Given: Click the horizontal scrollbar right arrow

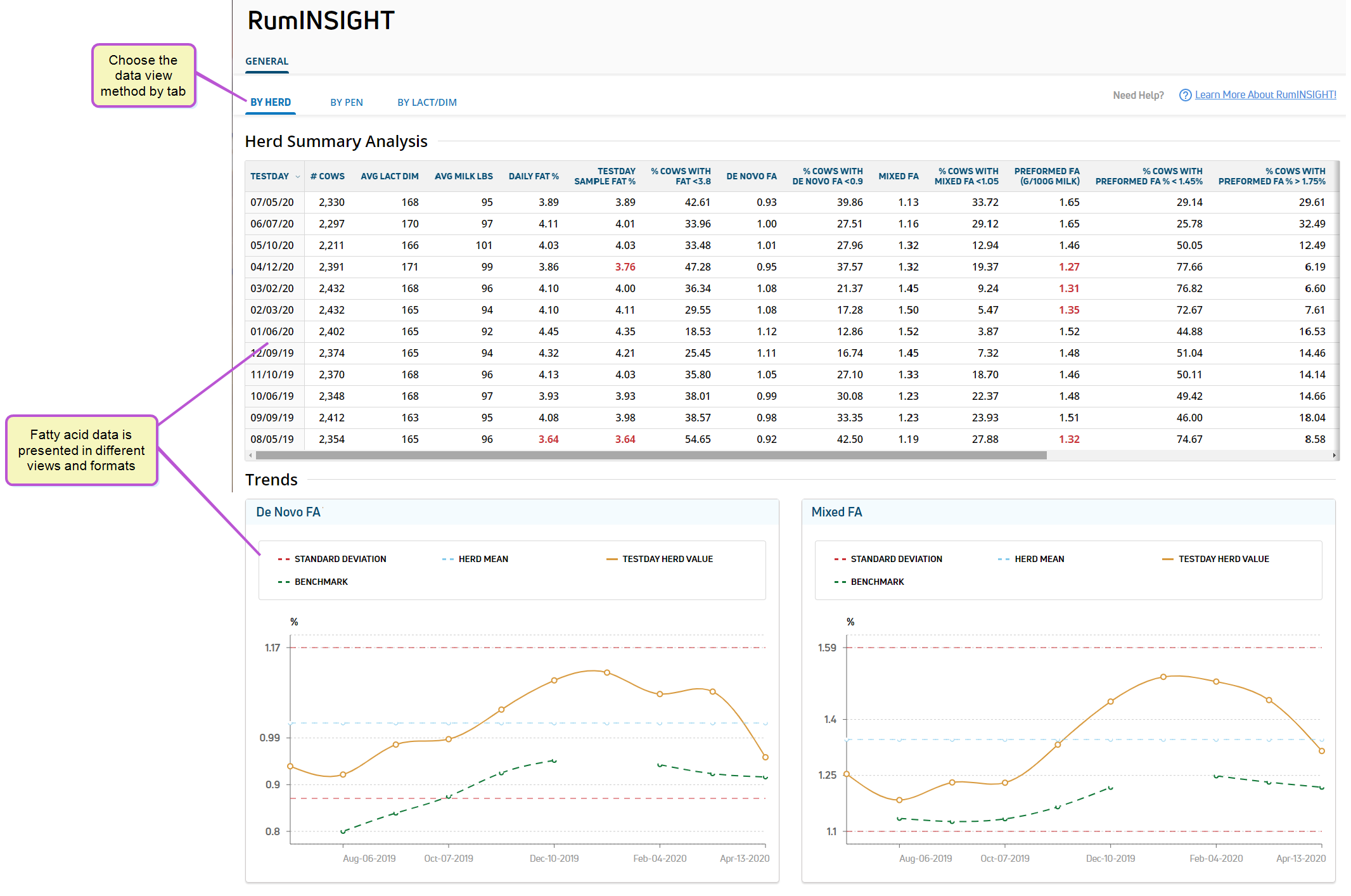Looking at the screenshot, I should point(1334,455).
